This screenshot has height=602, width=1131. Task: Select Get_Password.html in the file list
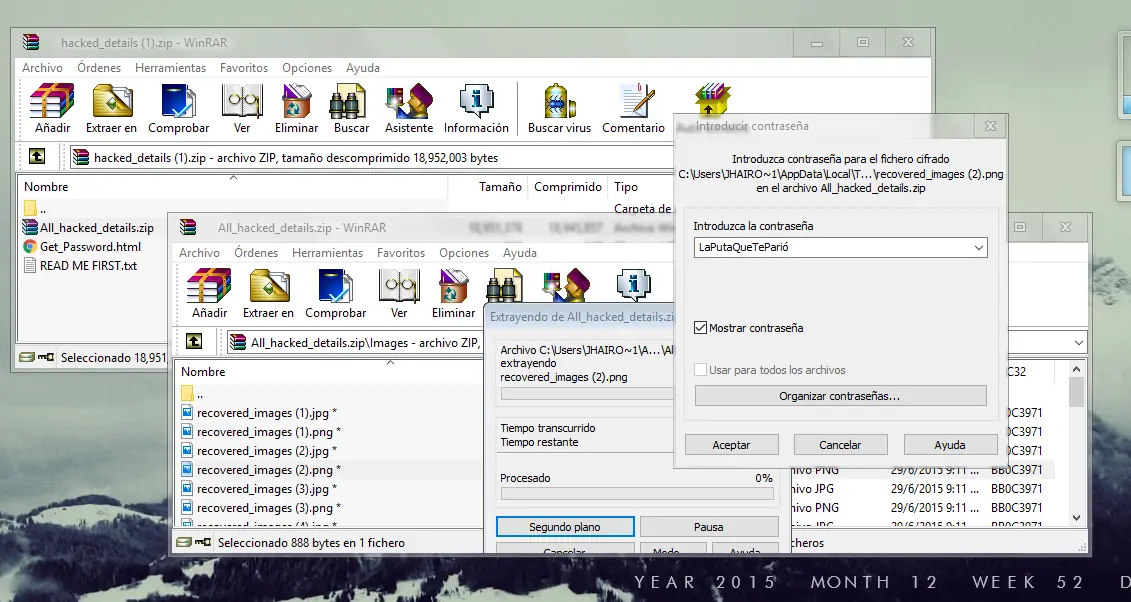click(x=90, y=247)
